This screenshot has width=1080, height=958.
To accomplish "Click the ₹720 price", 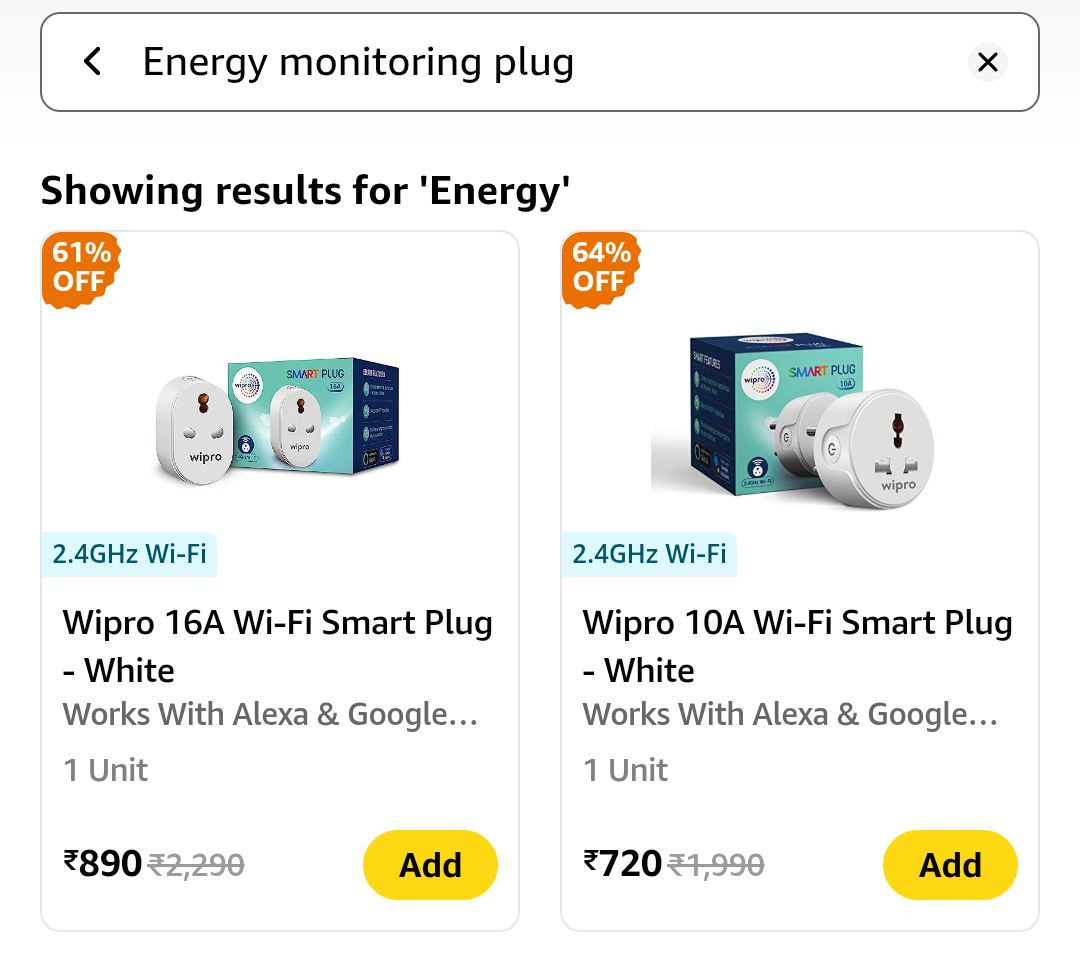I will tap(622, 862).
